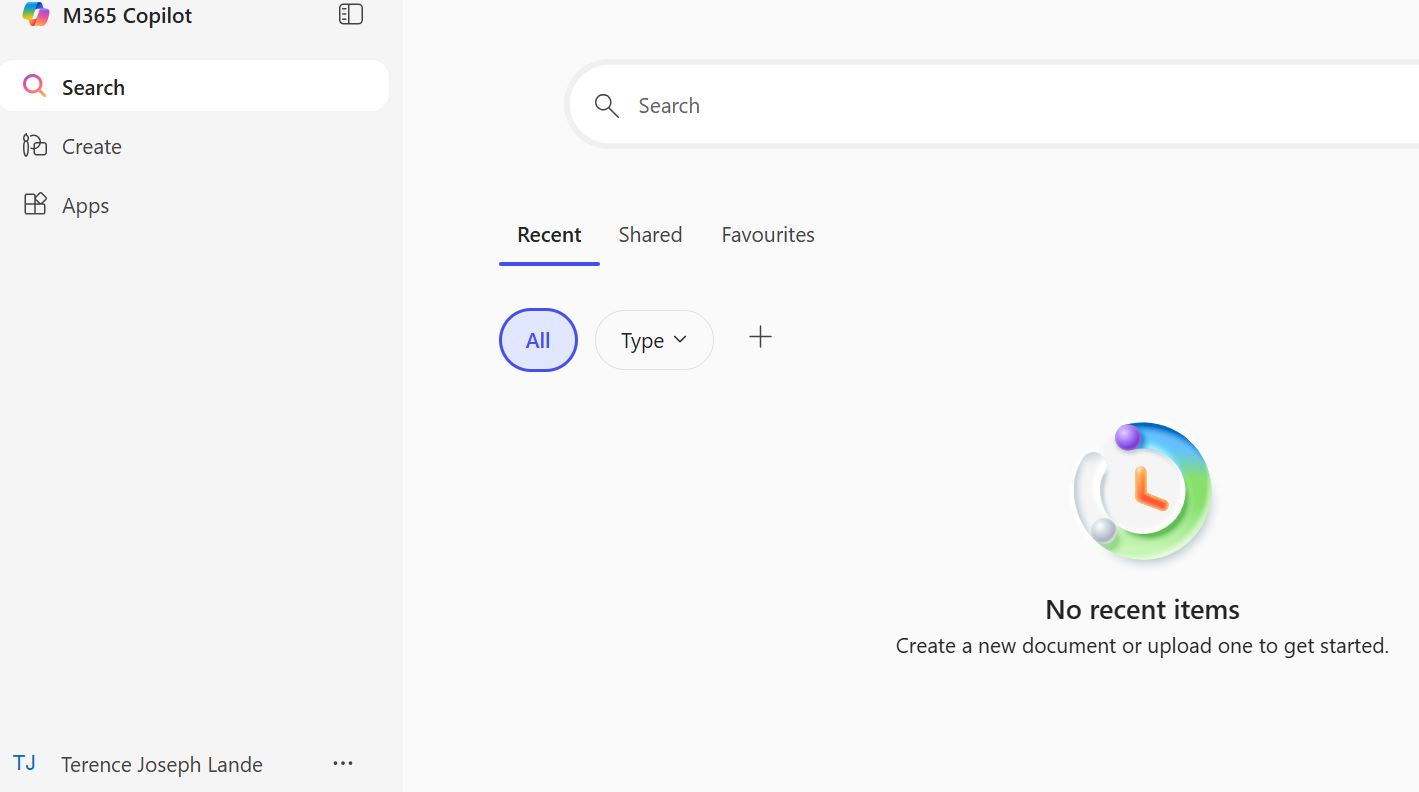Select the Terence Joseph Lande account name
Viewport: 1419px width, 792px height.
[x=162, y=765]
